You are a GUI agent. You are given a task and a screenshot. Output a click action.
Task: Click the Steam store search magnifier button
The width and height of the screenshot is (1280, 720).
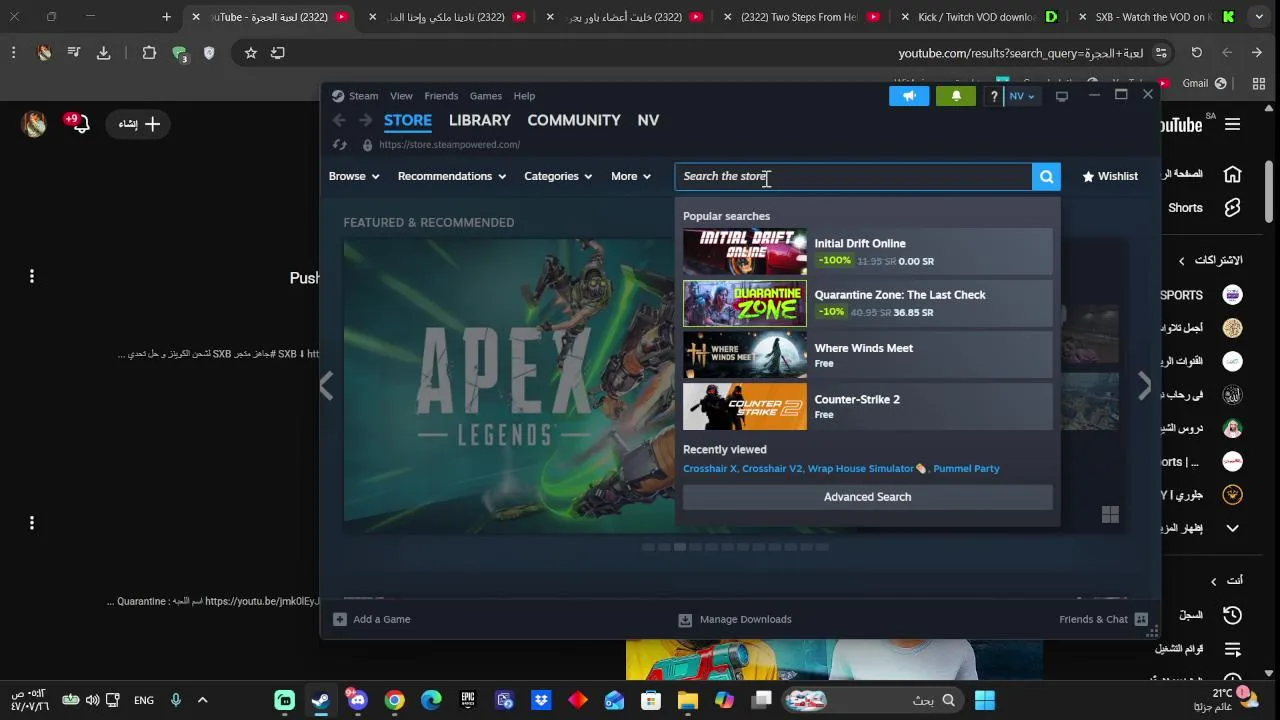1046,177
